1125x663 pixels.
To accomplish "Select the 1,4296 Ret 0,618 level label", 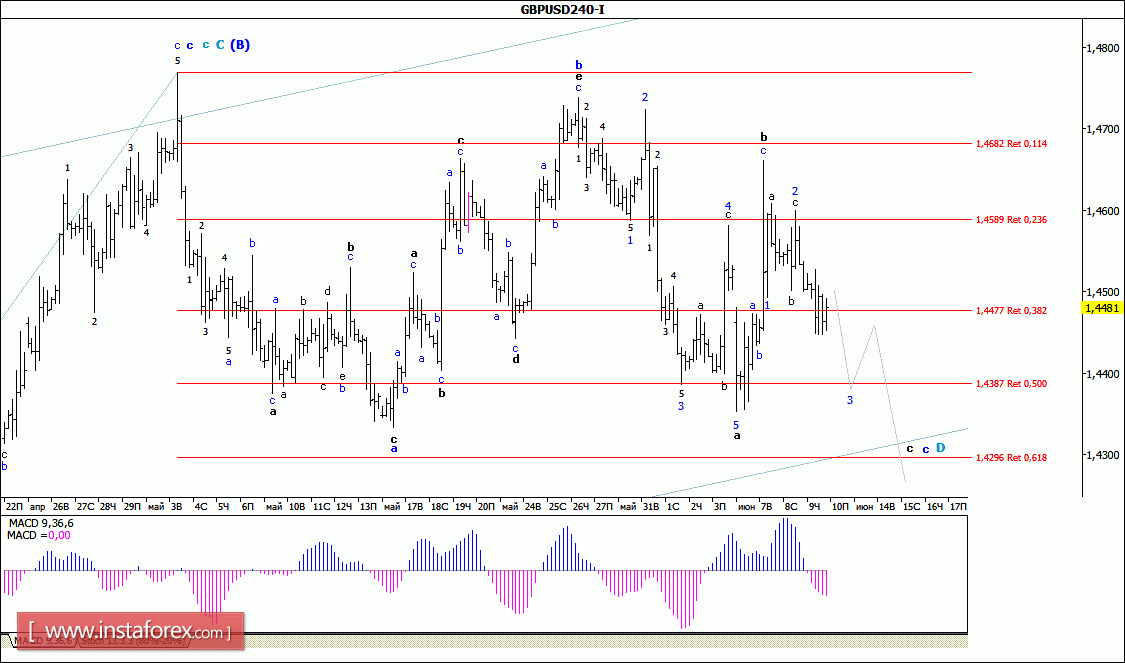I will pos(1010,458).
